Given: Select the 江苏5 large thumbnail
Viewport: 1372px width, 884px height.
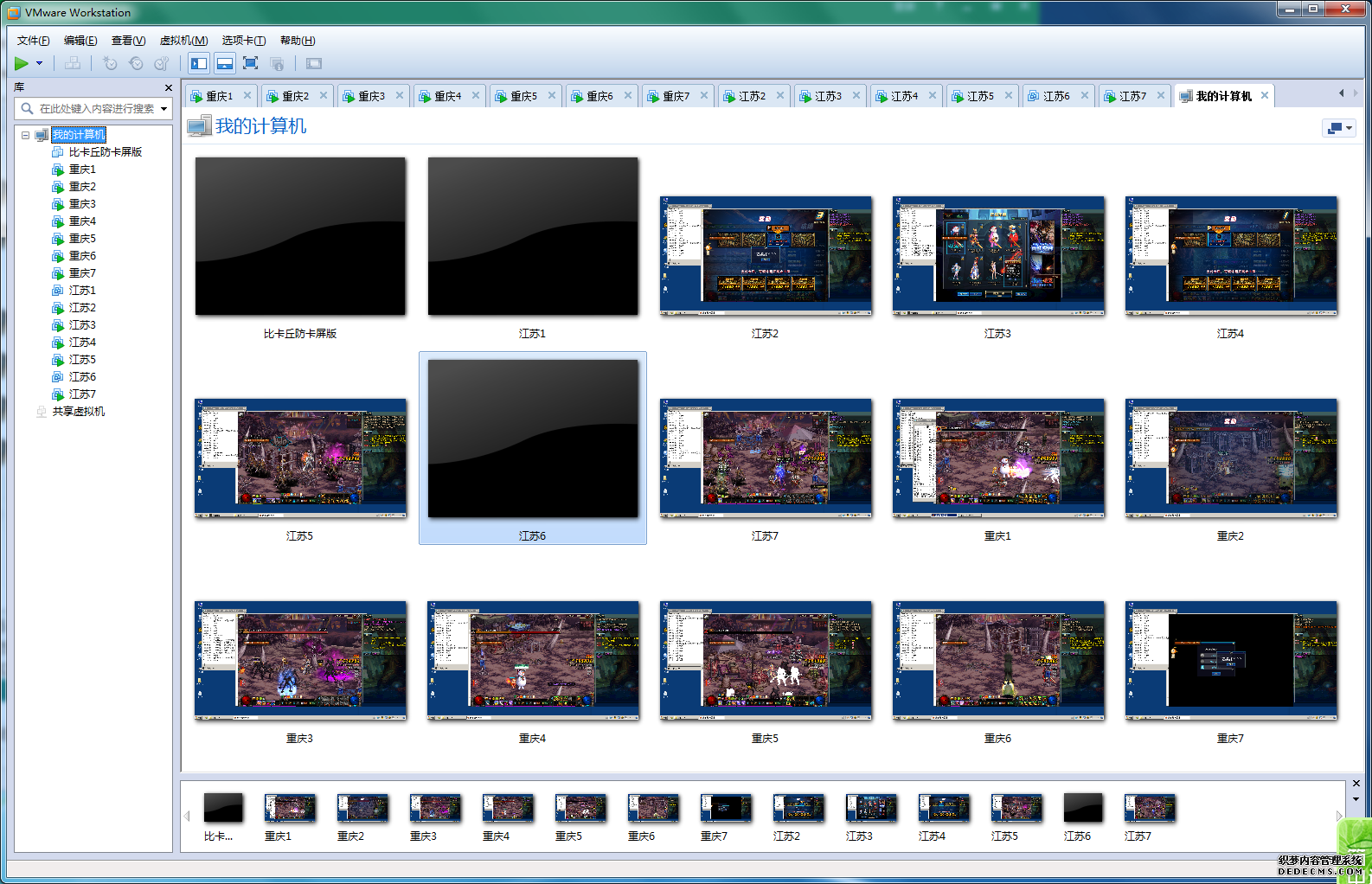Looking at the screenshot, I should [300, 458].
